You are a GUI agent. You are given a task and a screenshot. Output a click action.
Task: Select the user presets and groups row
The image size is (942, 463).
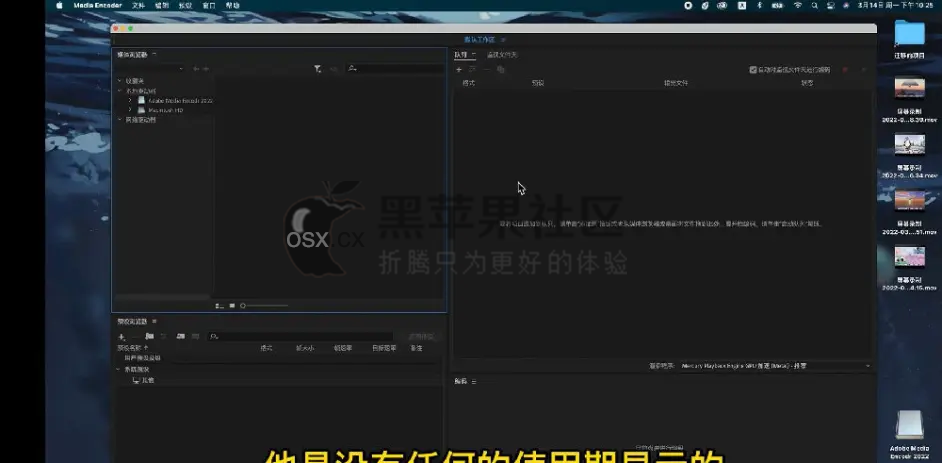(x=142, y=358)
